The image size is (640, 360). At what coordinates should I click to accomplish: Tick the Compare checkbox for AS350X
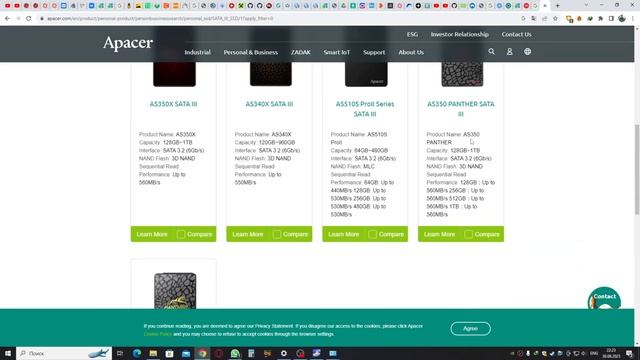tap(181, 234)
